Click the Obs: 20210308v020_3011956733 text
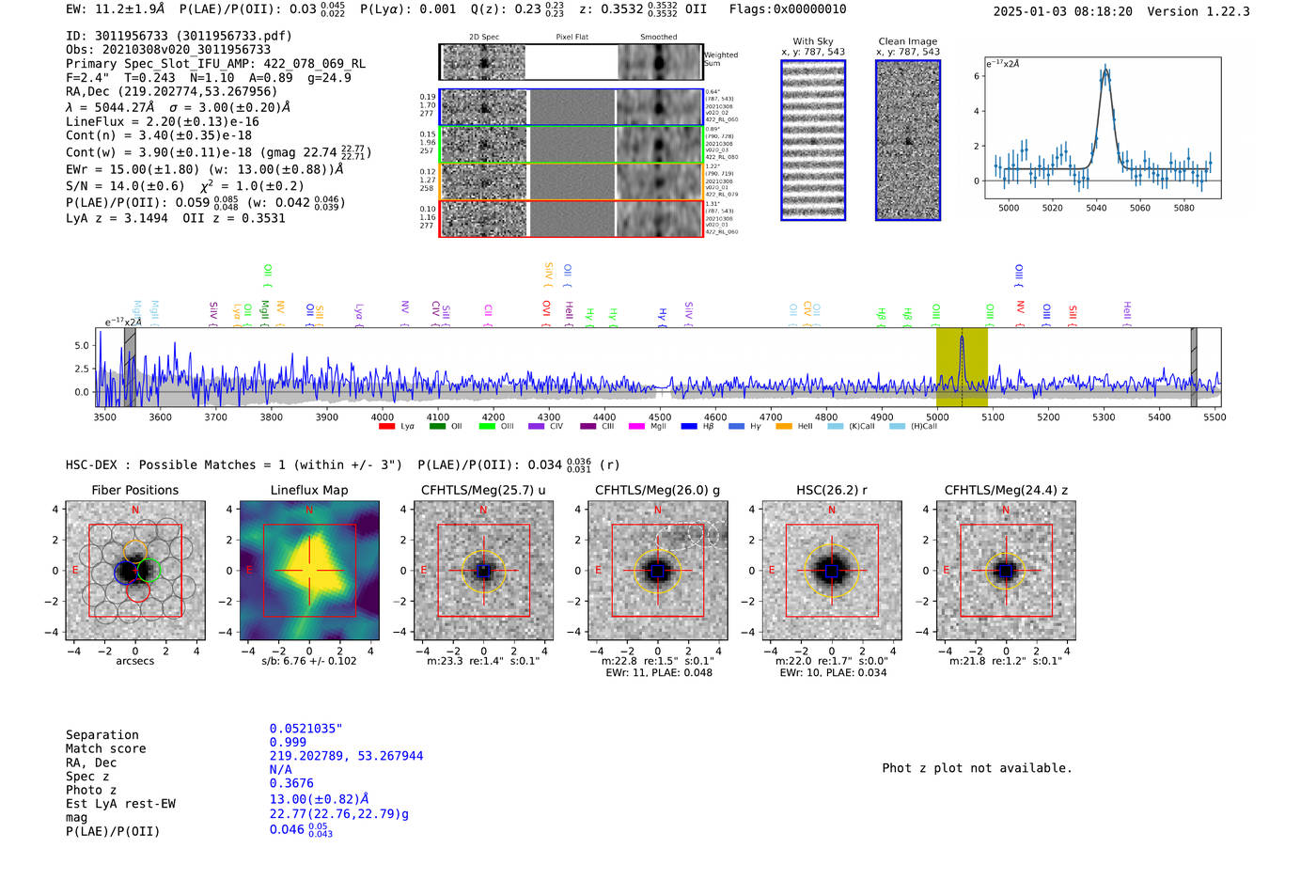Viewport: 1316px width, 896px height. (168, 50)
